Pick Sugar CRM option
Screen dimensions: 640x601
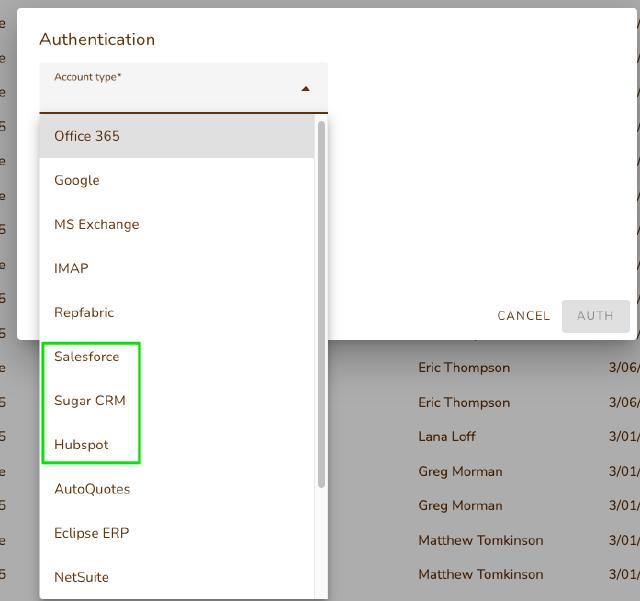click(x=177, y=401)
